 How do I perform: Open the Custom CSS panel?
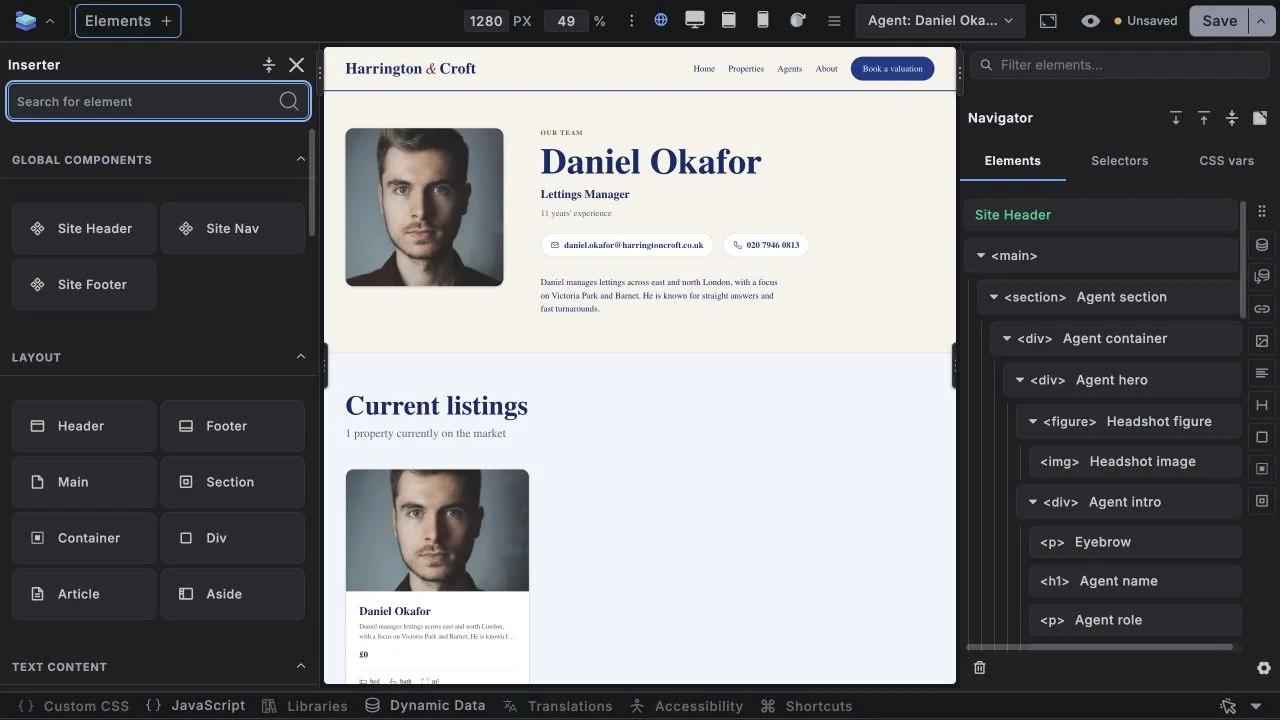[x=74, y=706]
